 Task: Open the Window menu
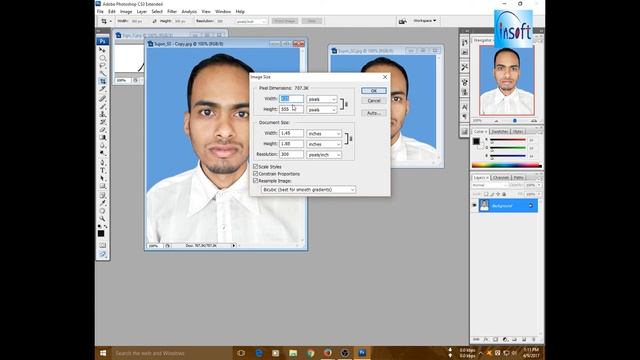point(222,11)
